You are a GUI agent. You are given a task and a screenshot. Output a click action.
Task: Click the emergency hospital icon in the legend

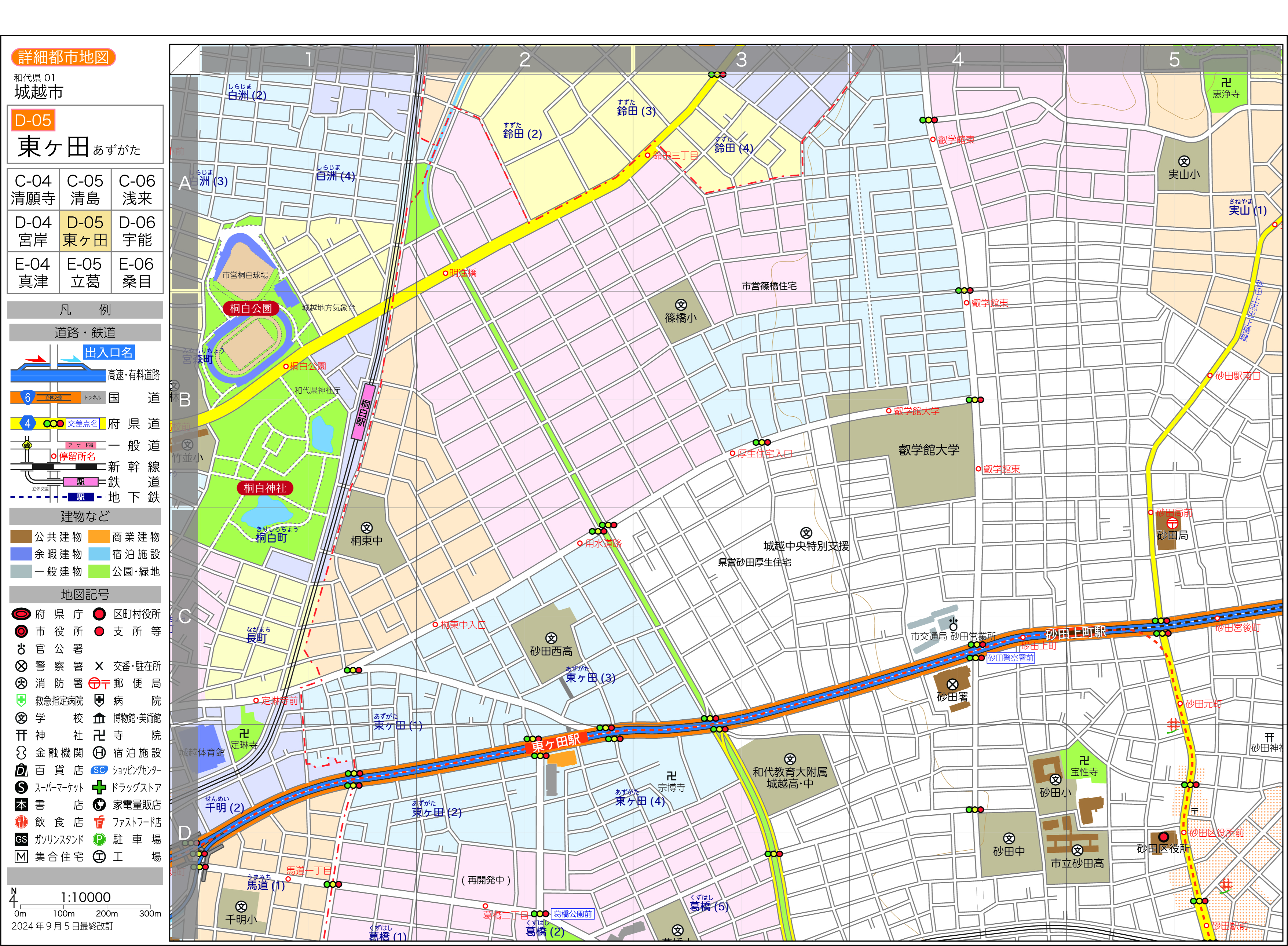[21, 700]
